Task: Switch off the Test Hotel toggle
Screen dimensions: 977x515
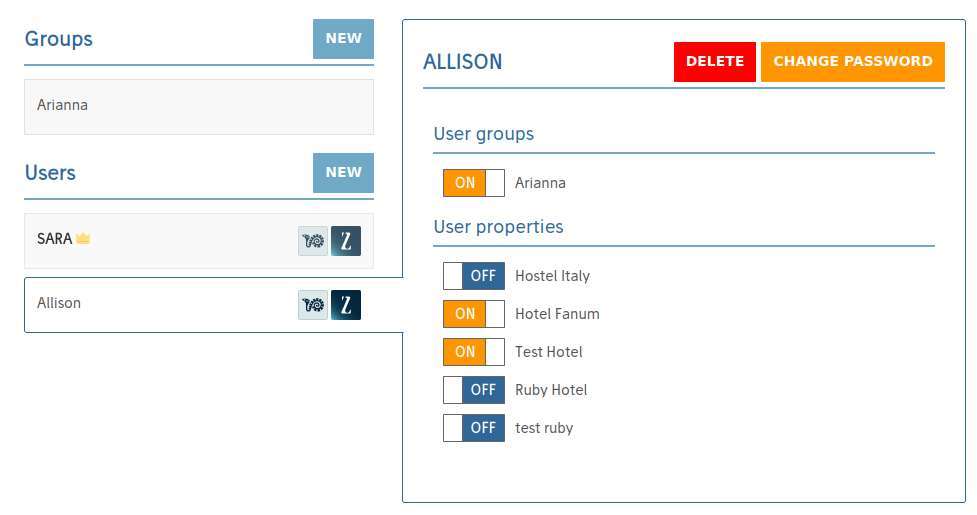Action: [x=474, y=352]
